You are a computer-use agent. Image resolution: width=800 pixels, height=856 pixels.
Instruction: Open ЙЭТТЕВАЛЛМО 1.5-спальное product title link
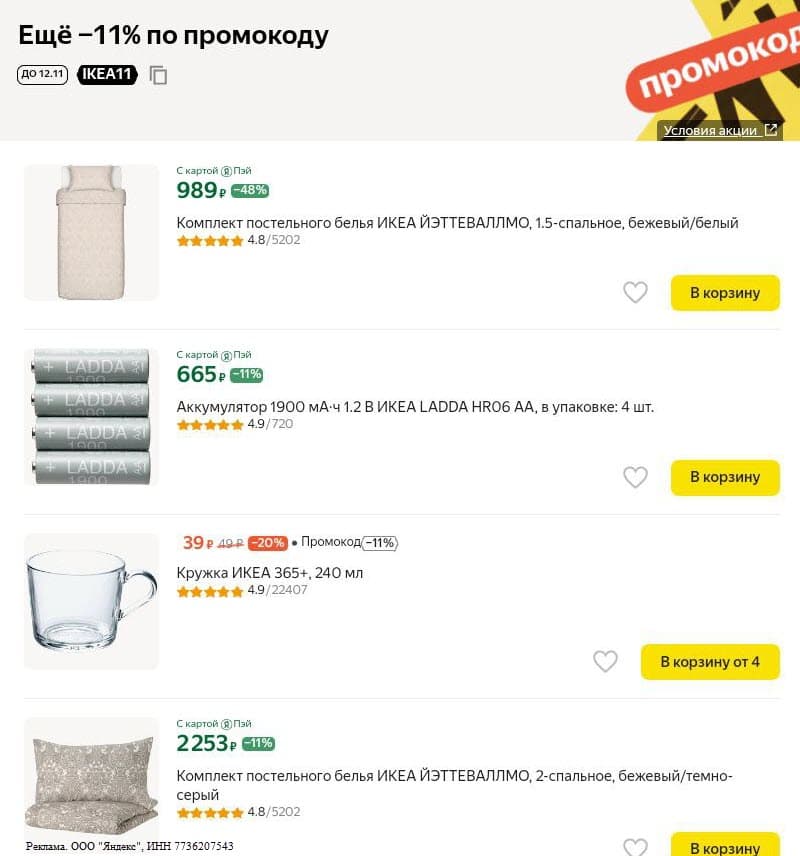(457, 223)
